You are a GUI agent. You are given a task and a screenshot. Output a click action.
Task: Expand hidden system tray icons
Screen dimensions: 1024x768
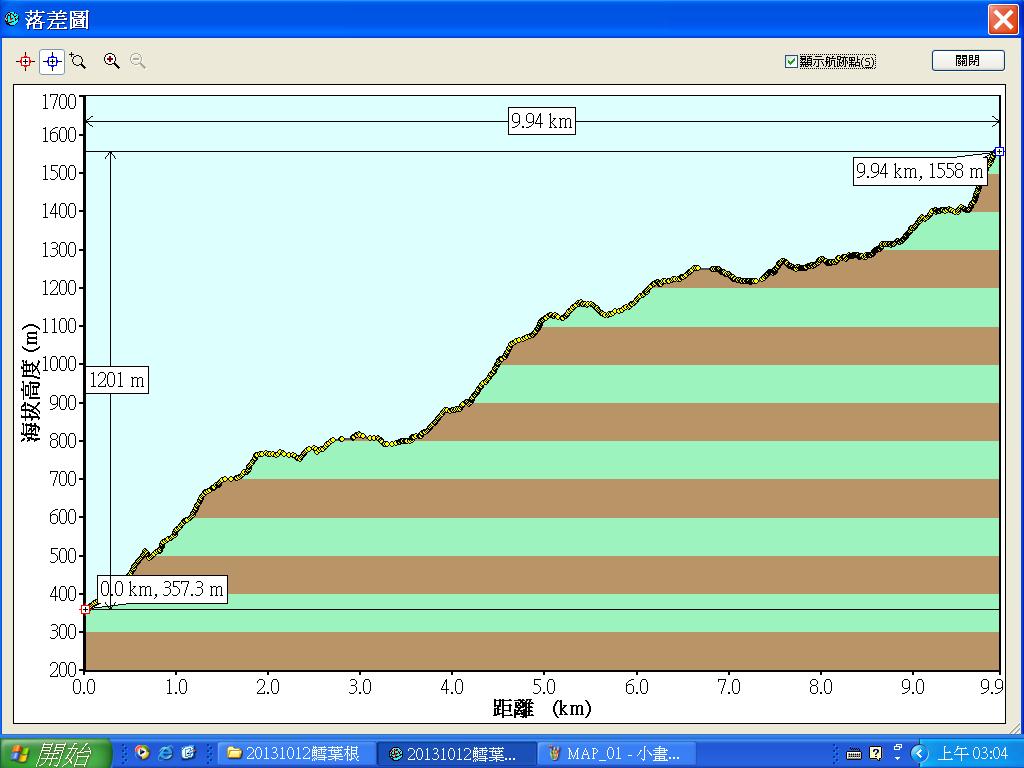point(920,754)
